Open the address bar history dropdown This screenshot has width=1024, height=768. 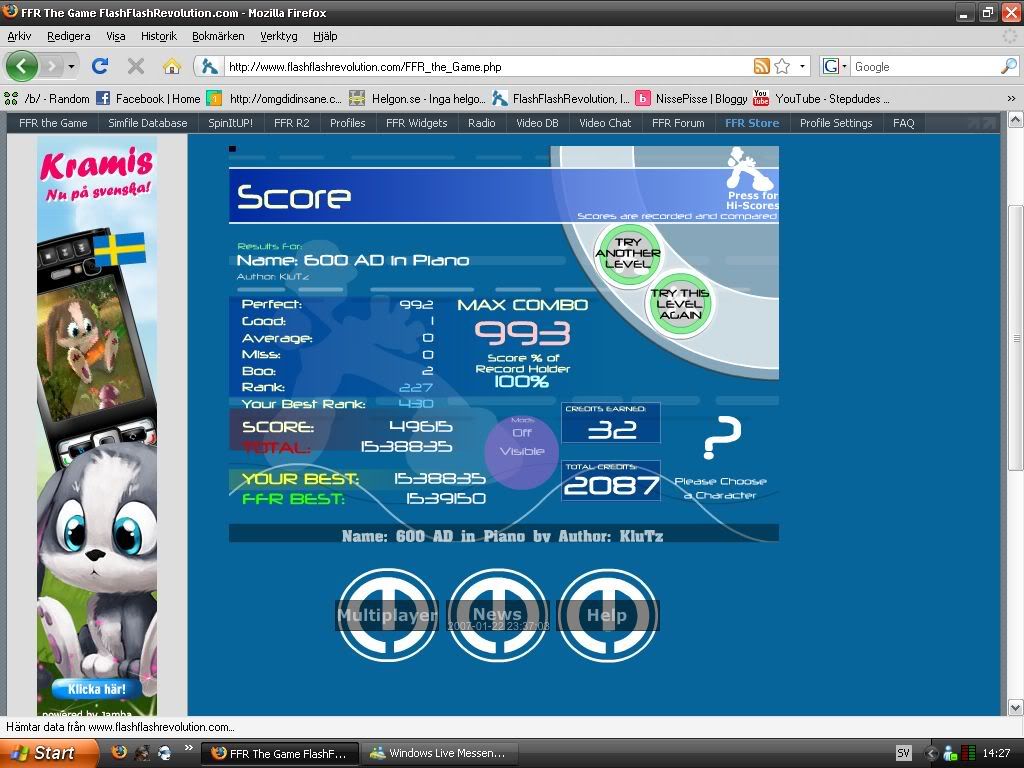[802, 67]
